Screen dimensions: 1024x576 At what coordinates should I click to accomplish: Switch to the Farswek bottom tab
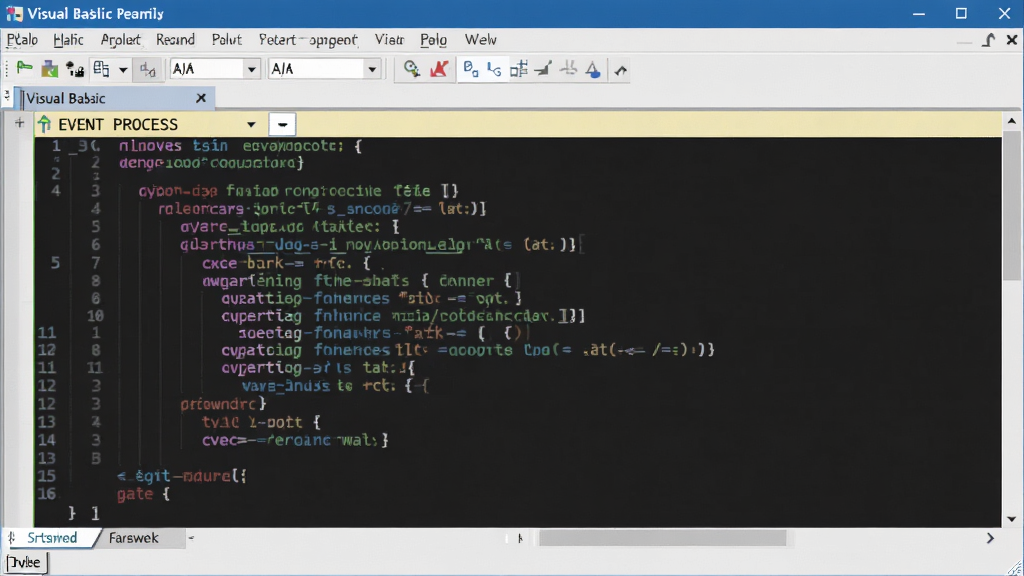click(x=134, y=537)
